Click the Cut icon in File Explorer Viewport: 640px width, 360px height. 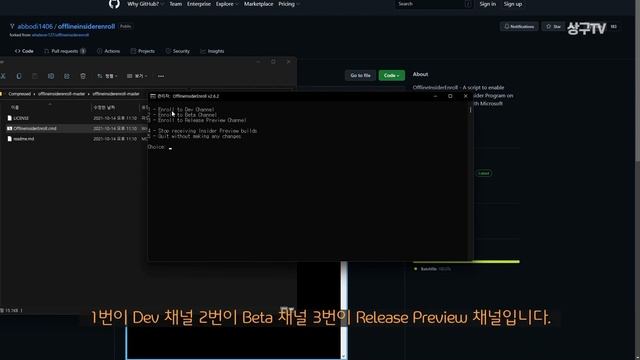(x=3, y=76)
